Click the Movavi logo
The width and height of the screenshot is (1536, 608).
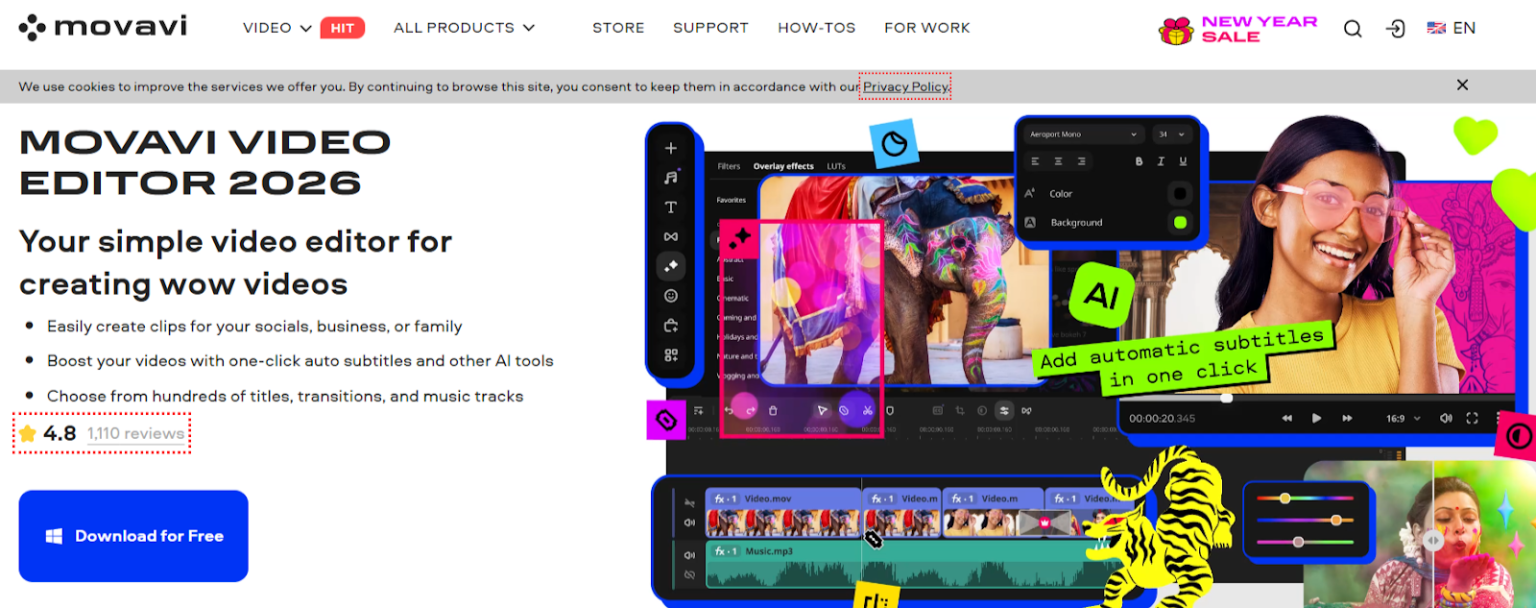coord(102,27)
